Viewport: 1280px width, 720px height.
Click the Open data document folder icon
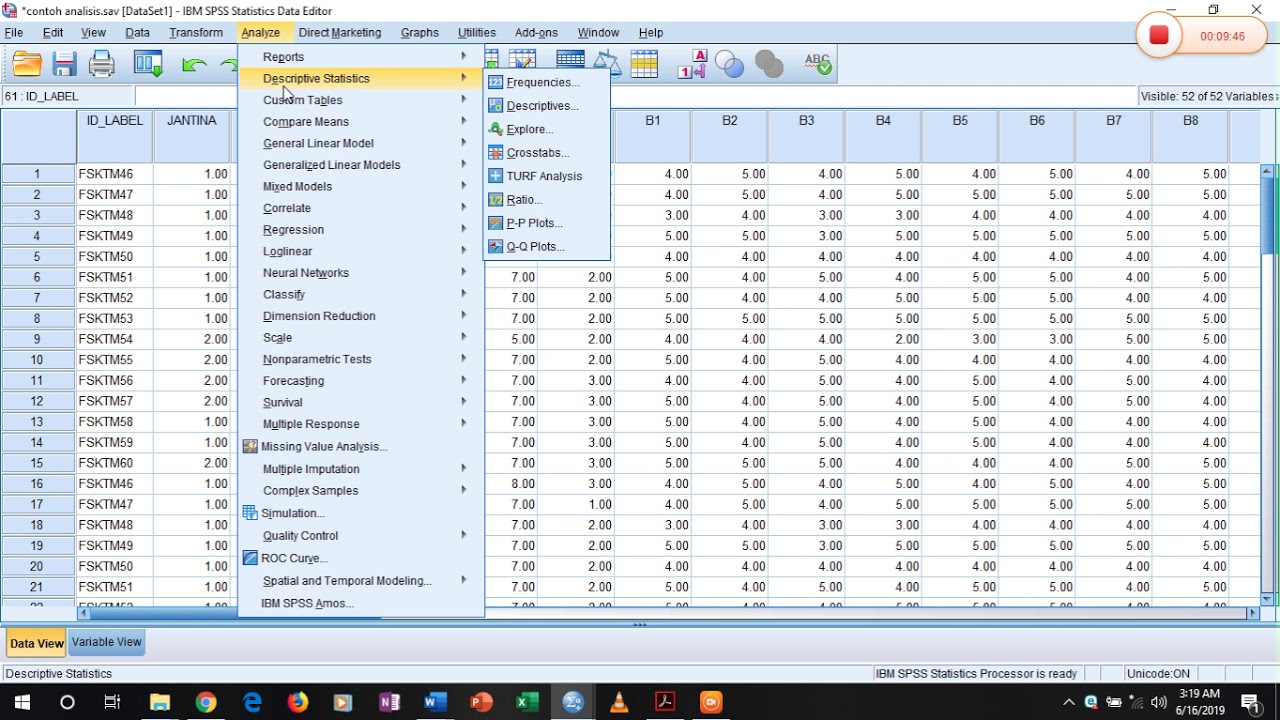tap(27, 65)
